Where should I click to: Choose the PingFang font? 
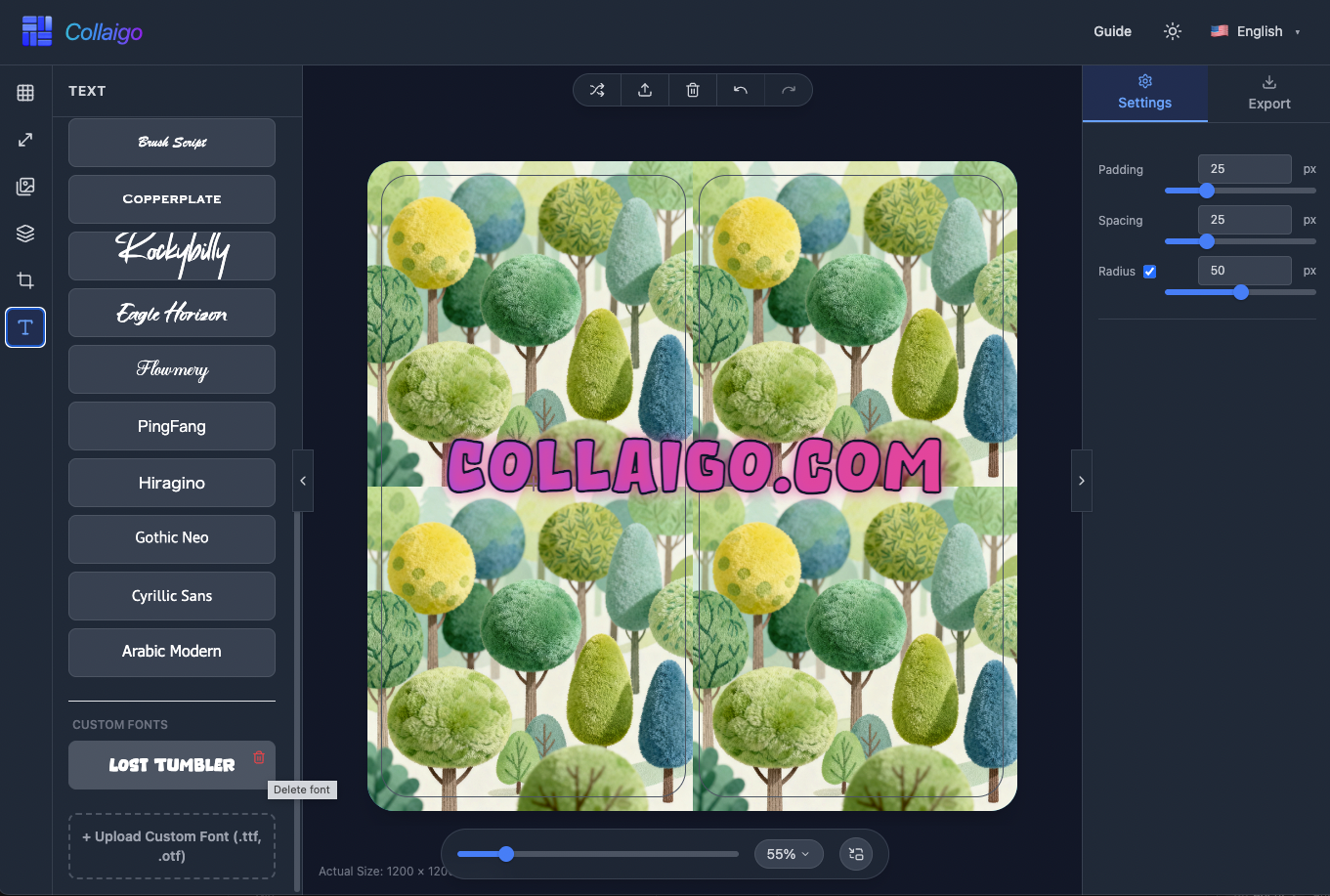[172, 426]
